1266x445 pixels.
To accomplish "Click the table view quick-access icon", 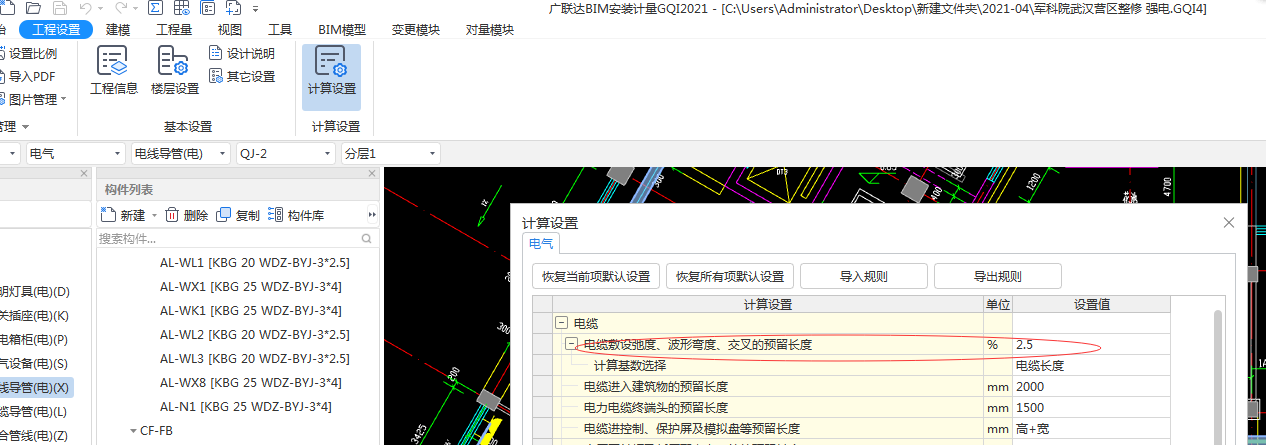I will [x=181, y=8].
